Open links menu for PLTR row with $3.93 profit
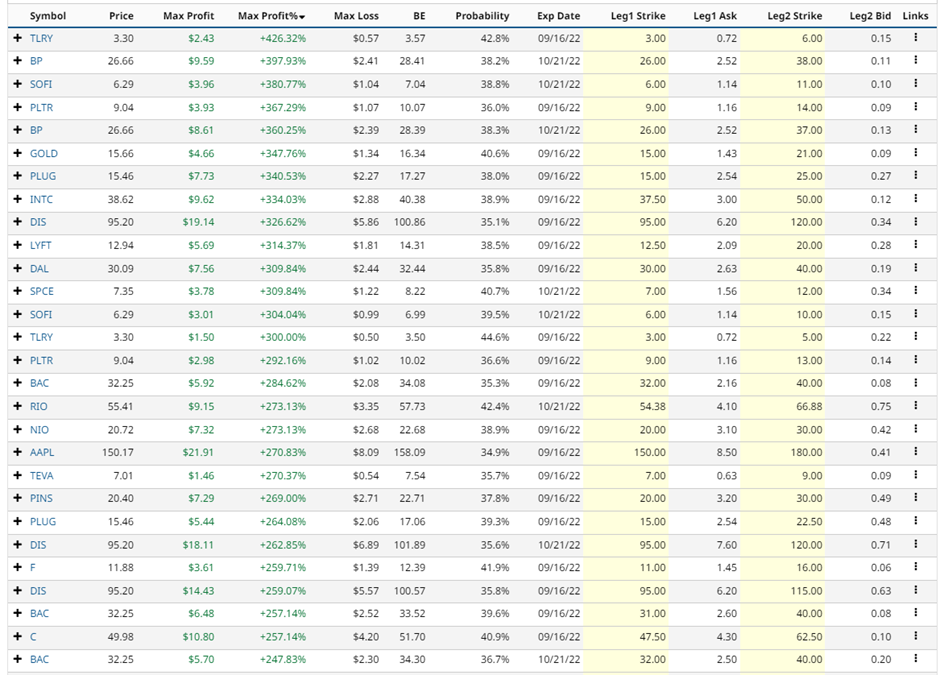 click(915, 107)
